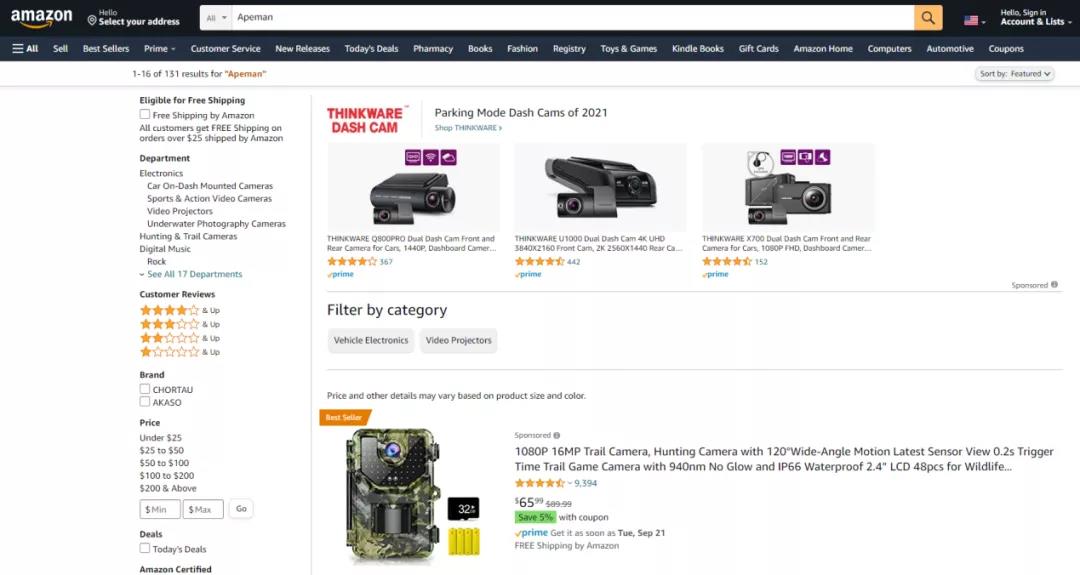The image size is (1080, 575).
Task: Click the Sponsored info icon under banner
Action: click(1054, 285)
